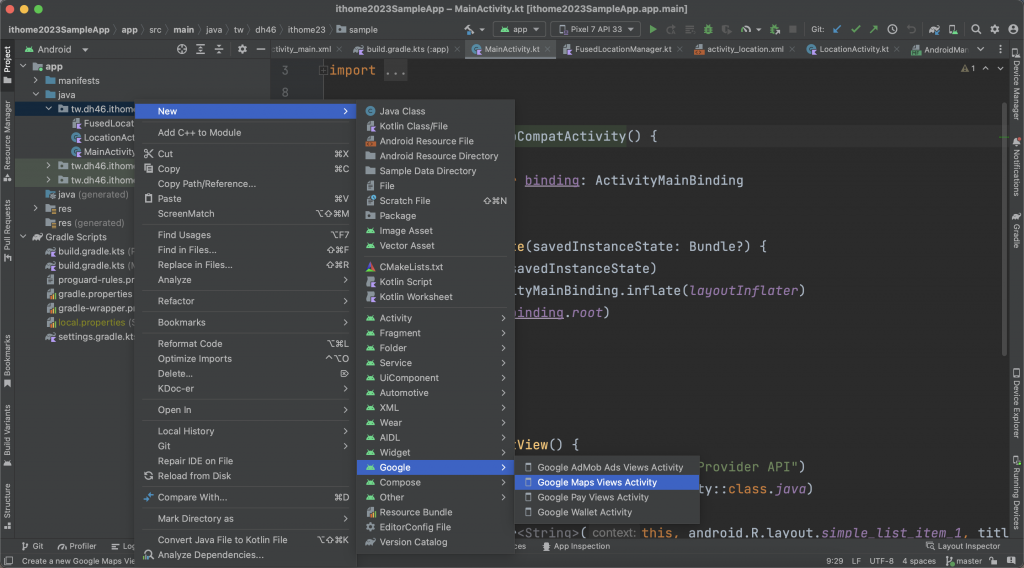Expand the res folder

click(36, 208)
